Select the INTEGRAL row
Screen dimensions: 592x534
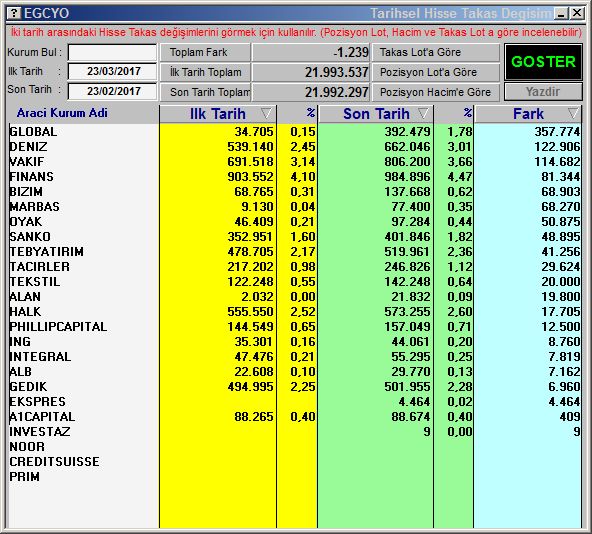tap(294, 357)
